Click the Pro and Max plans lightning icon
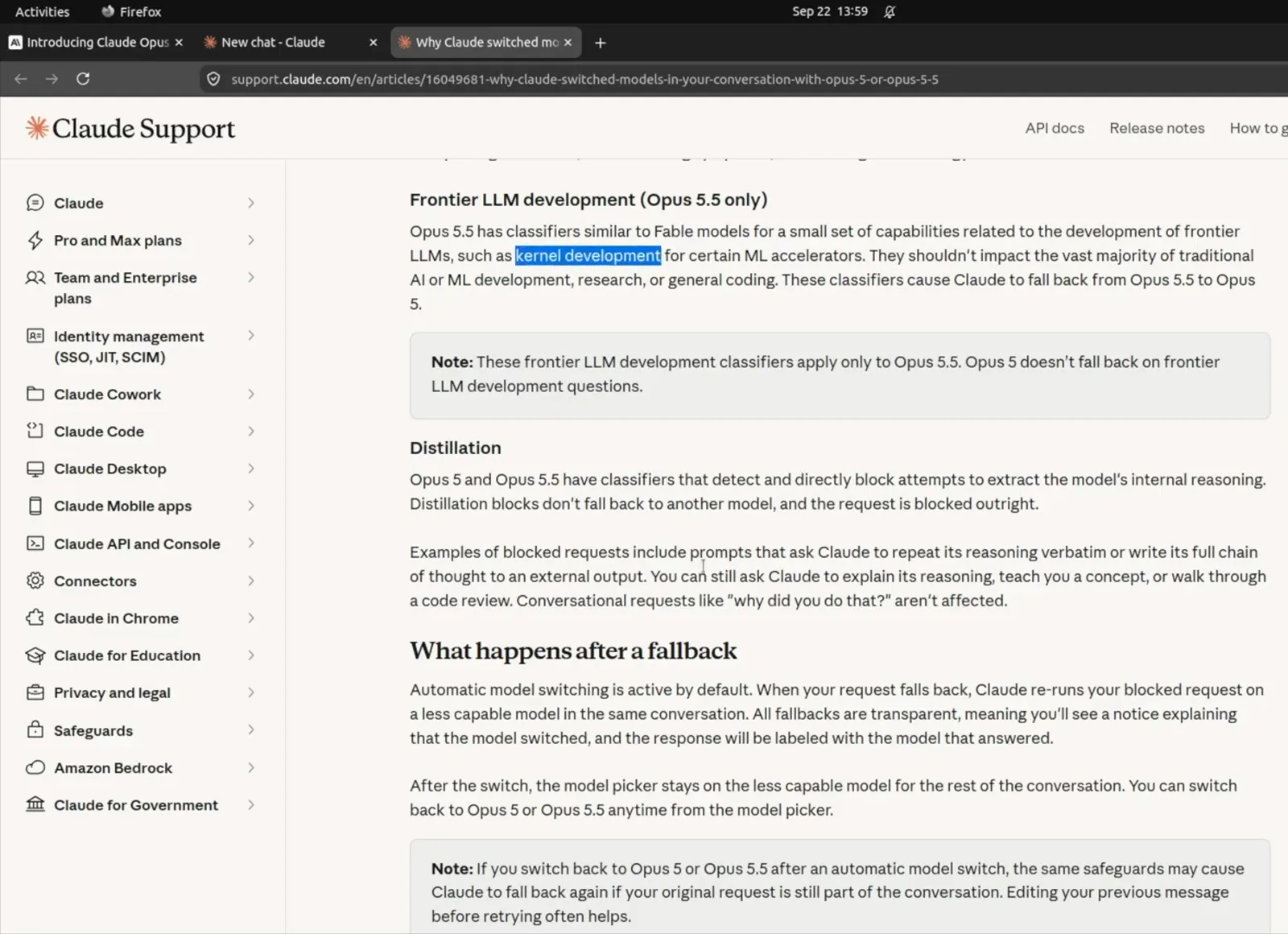The height and width of the screenshot is (934, 1288). click(35, 240)
